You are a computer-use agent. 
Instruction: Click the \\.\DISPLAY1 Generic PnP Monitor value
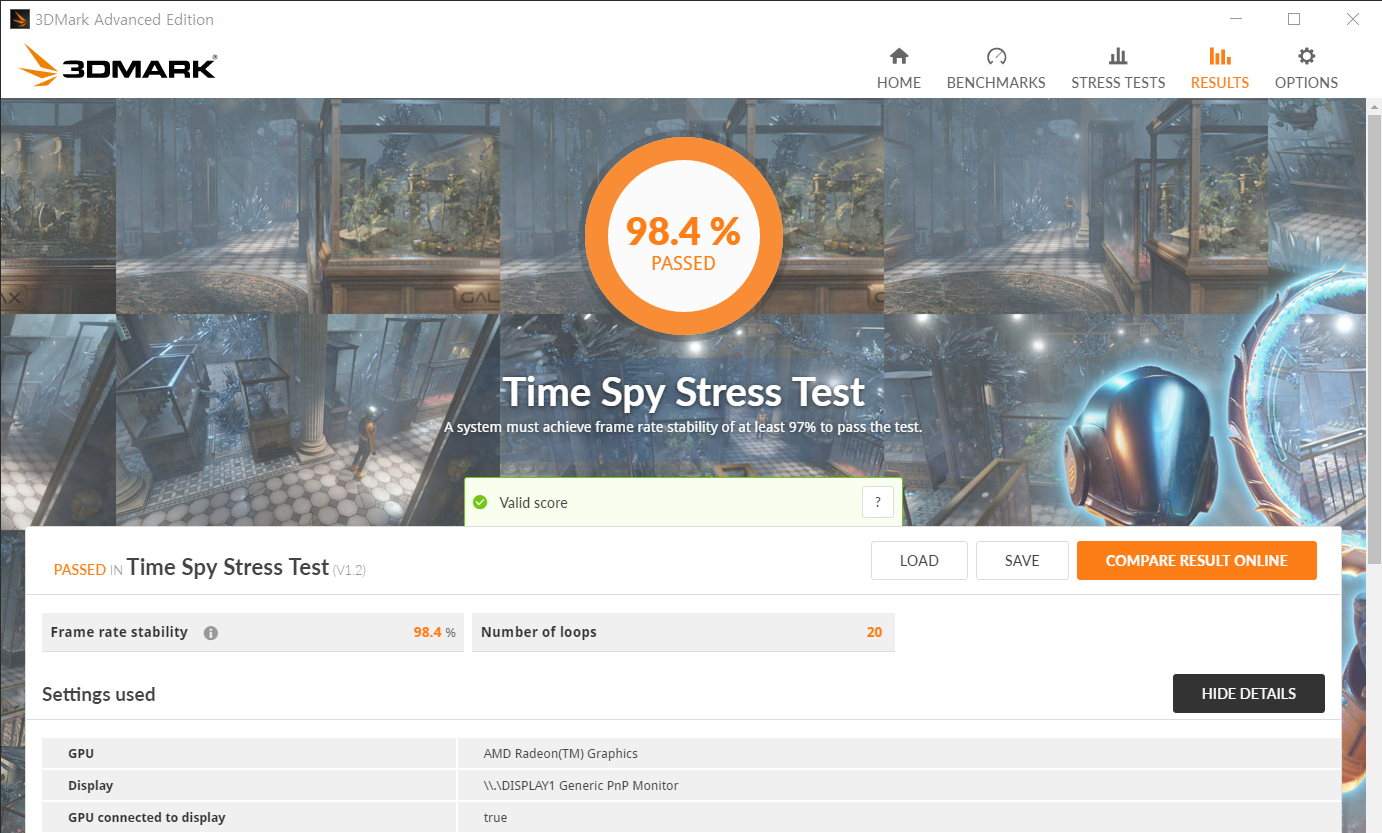click(x=580, y=786)
